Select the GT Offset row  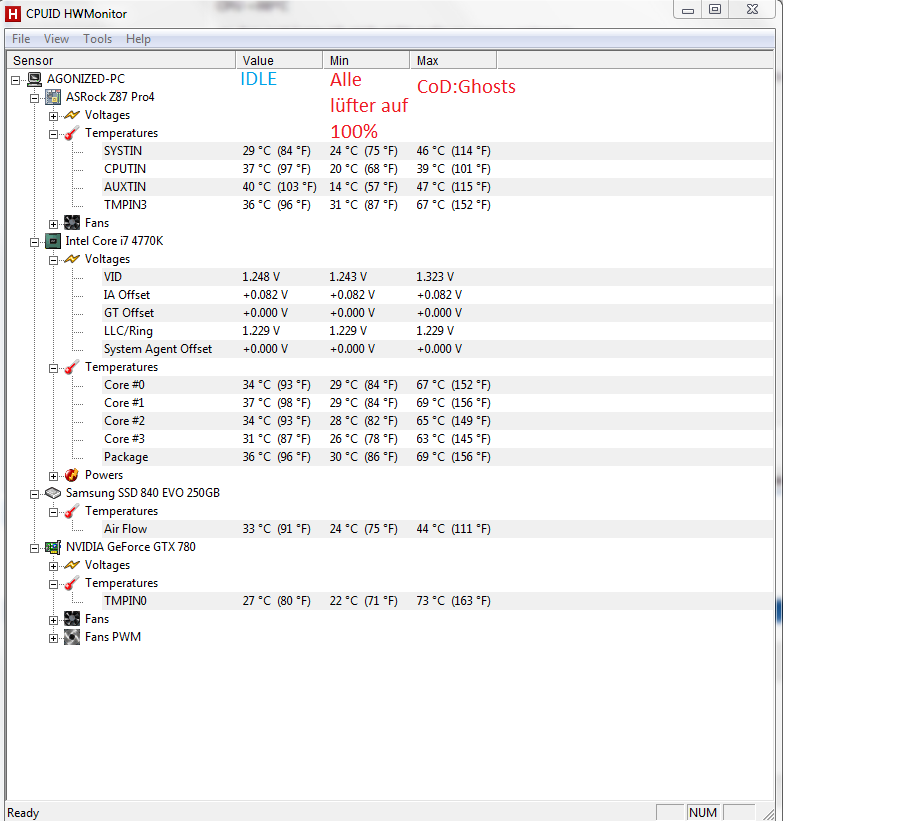(436, 313)
